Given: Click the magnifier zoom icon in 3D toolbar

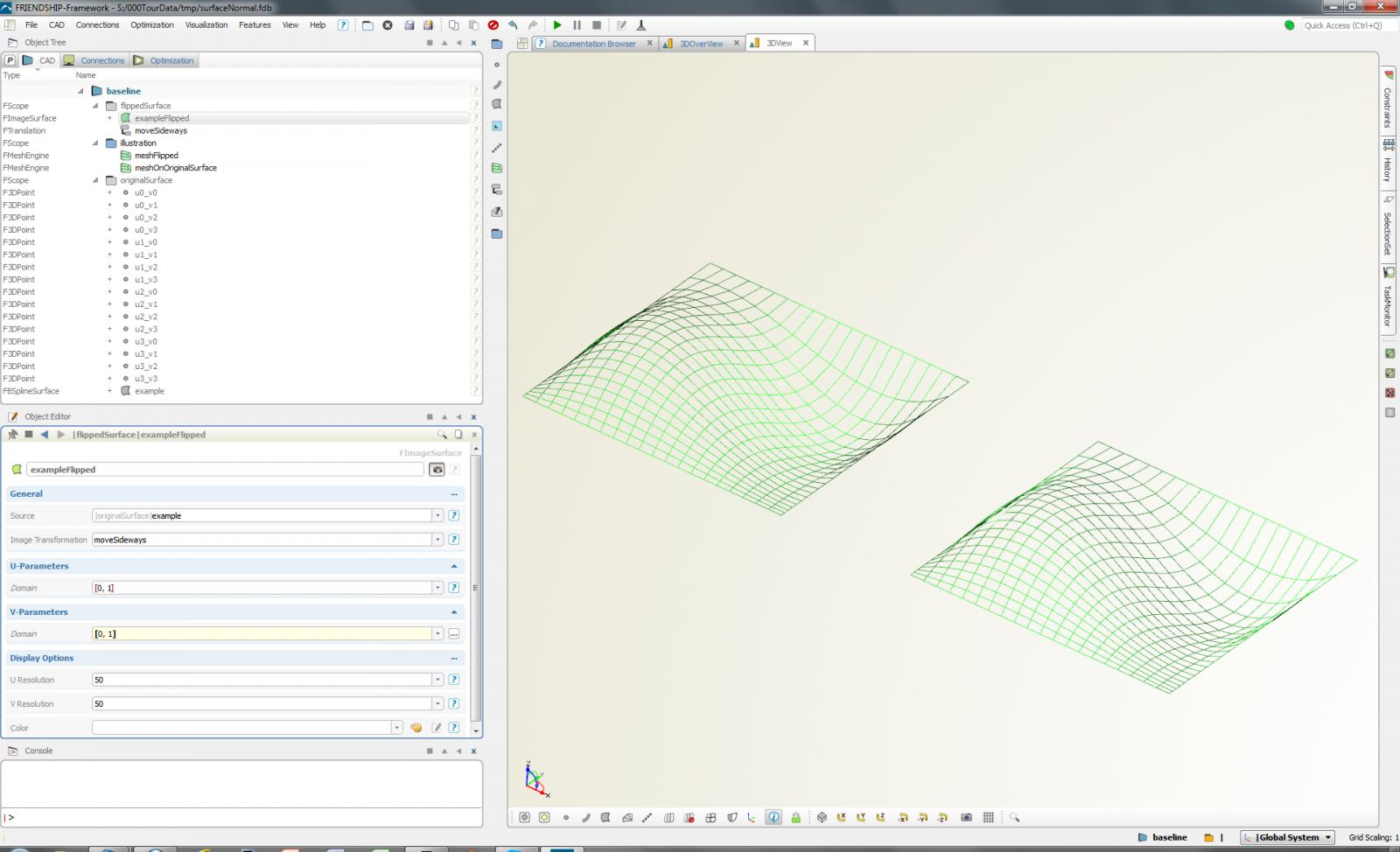Looking at the screenshot, I should click(x=1014, y=817).
